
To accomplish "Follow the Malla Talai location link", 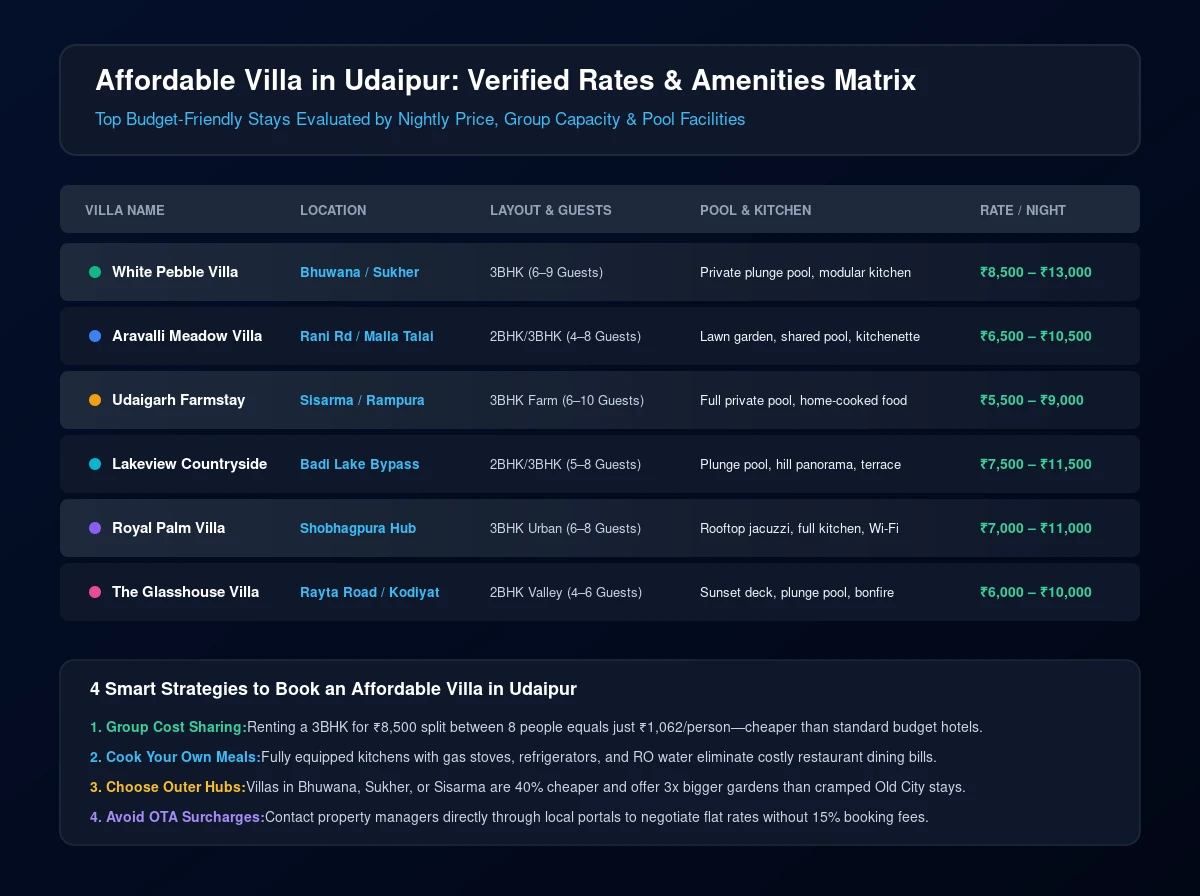I will [x=399, y=336].
